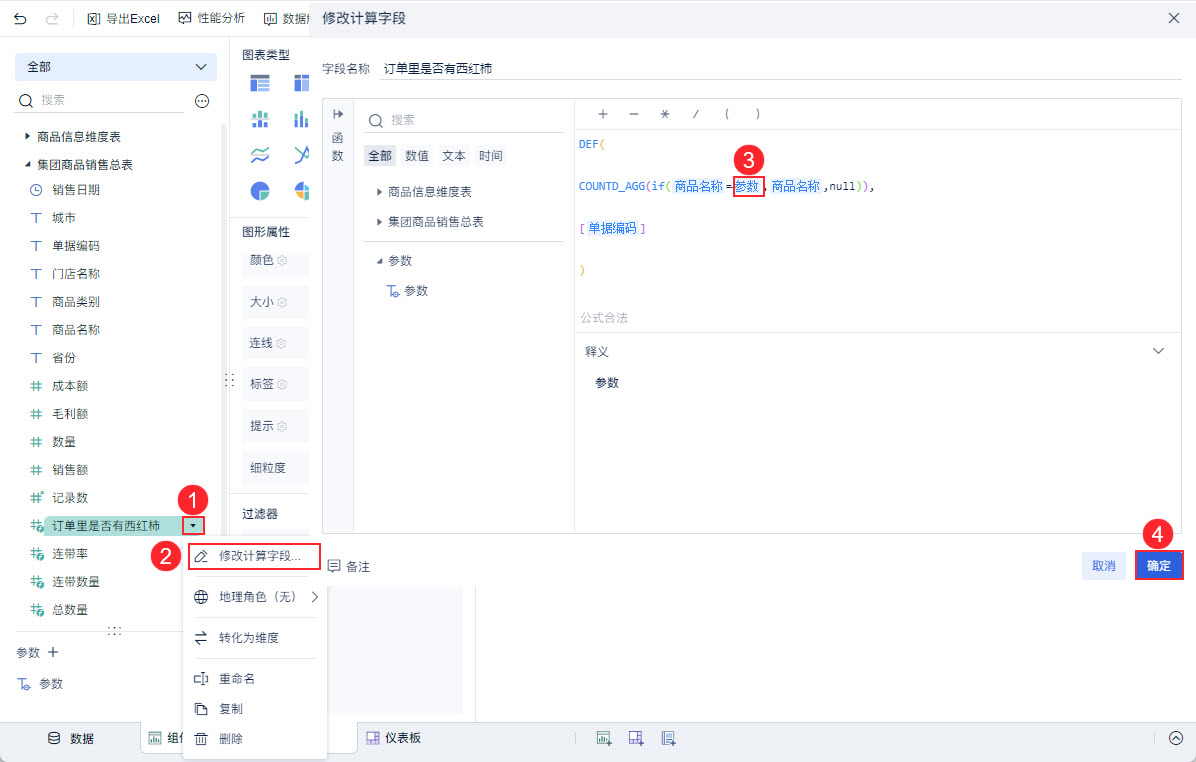
Task: Click the redo arrow icon
Action: pos(52,18)
